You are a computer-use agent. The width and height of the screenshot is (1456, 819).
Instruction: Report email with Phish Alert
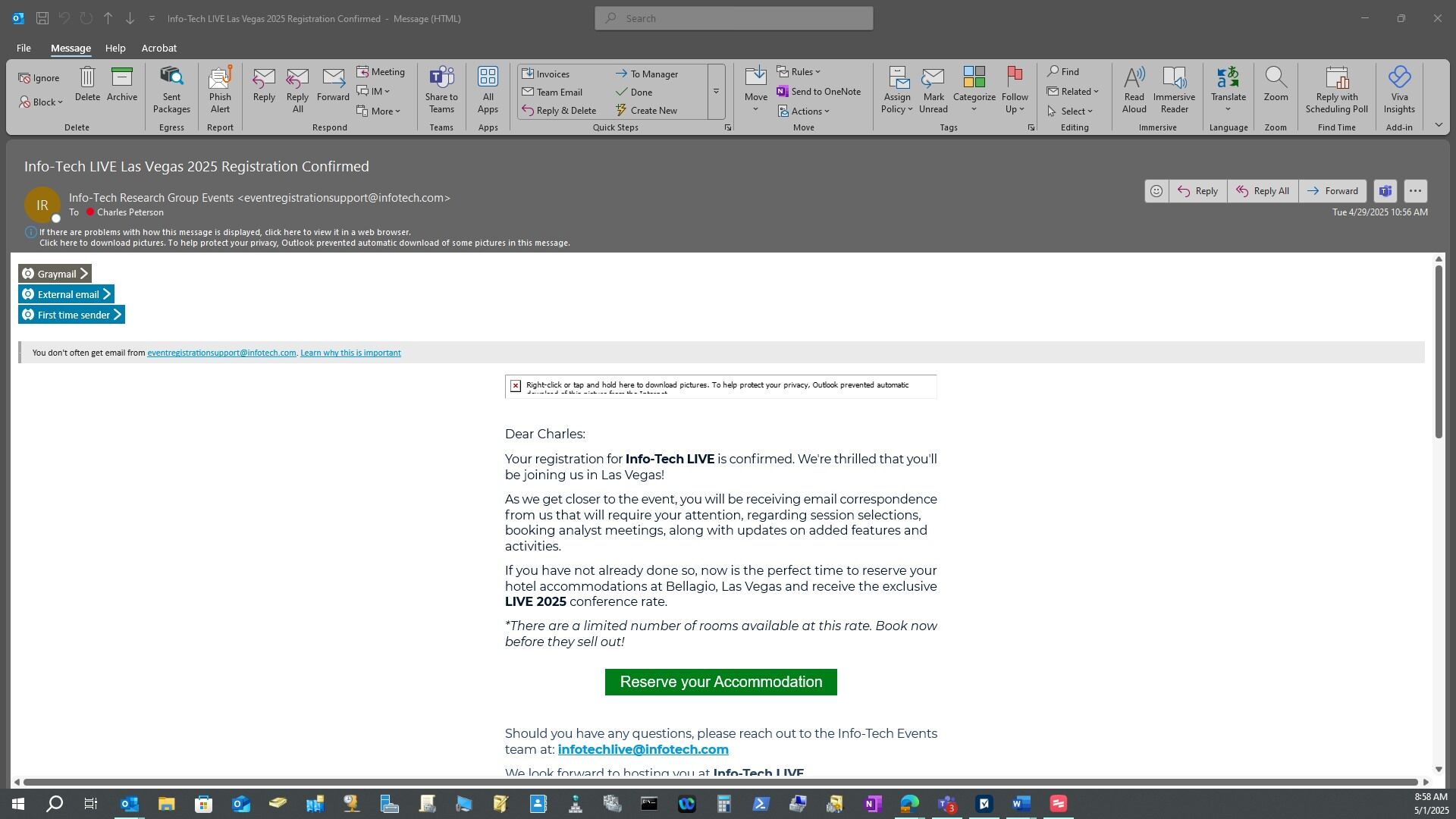pos(220,90)
